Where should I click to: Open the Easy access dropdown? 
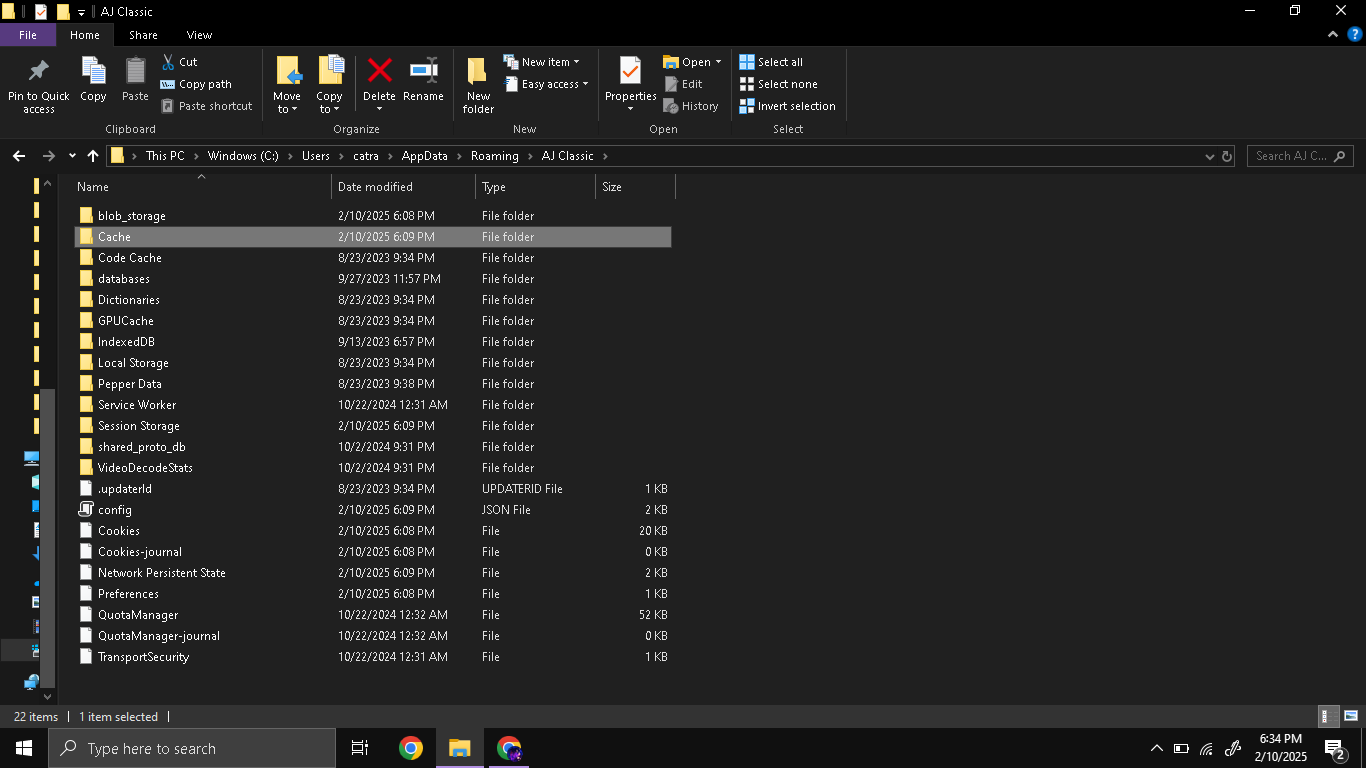pos(545,84)
